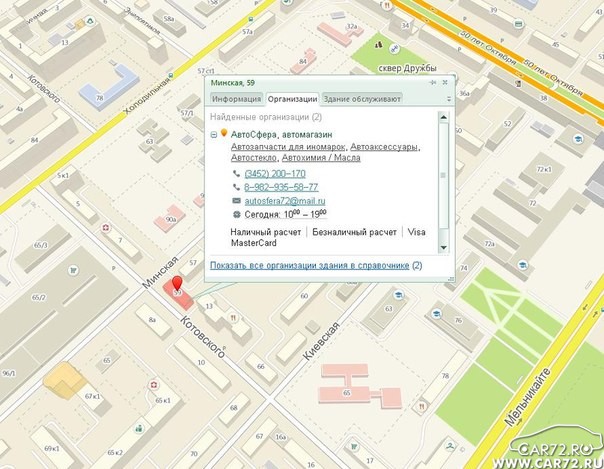Click the MasterCard payment label
604x469 pixels.
coord(253,243)
